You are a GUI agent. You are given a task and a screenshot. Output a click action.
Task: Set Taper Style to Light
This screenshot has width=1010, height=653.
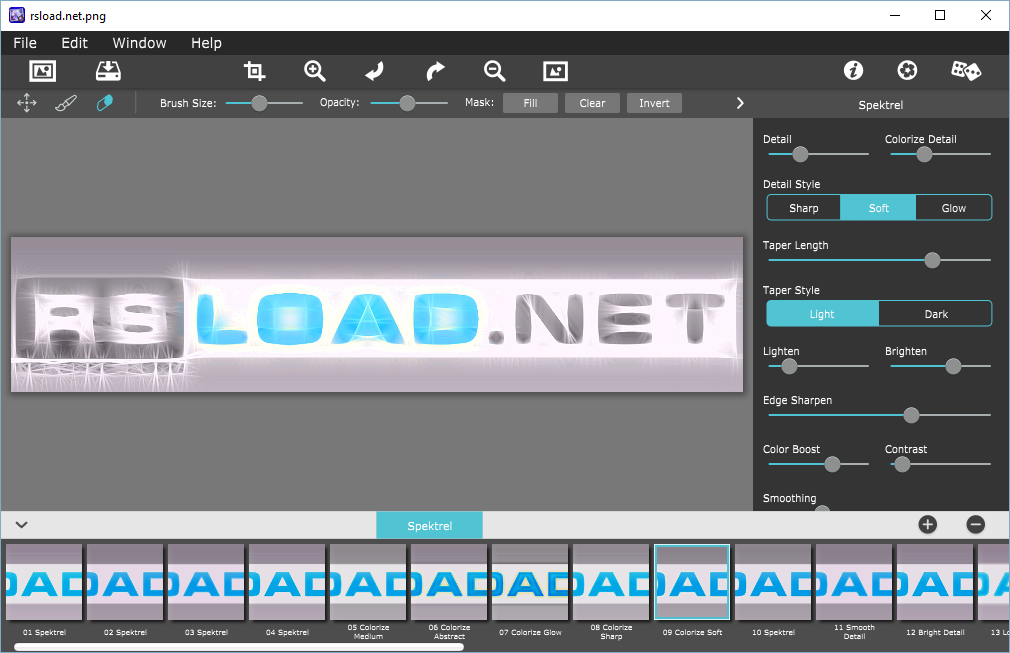[x=822, y=314]
